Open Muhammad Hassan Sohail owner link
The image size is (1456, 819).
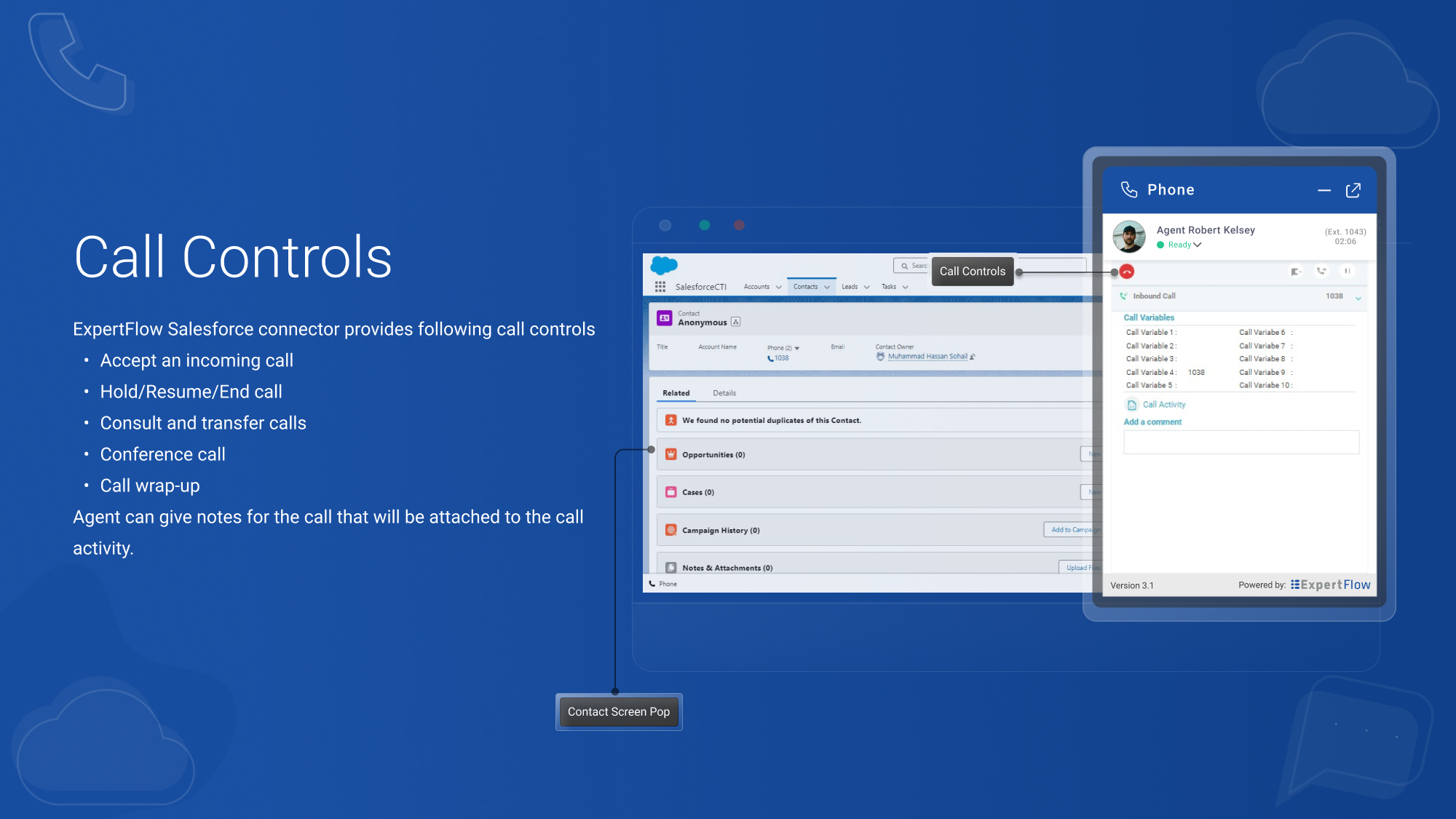(x=927, y=357)
